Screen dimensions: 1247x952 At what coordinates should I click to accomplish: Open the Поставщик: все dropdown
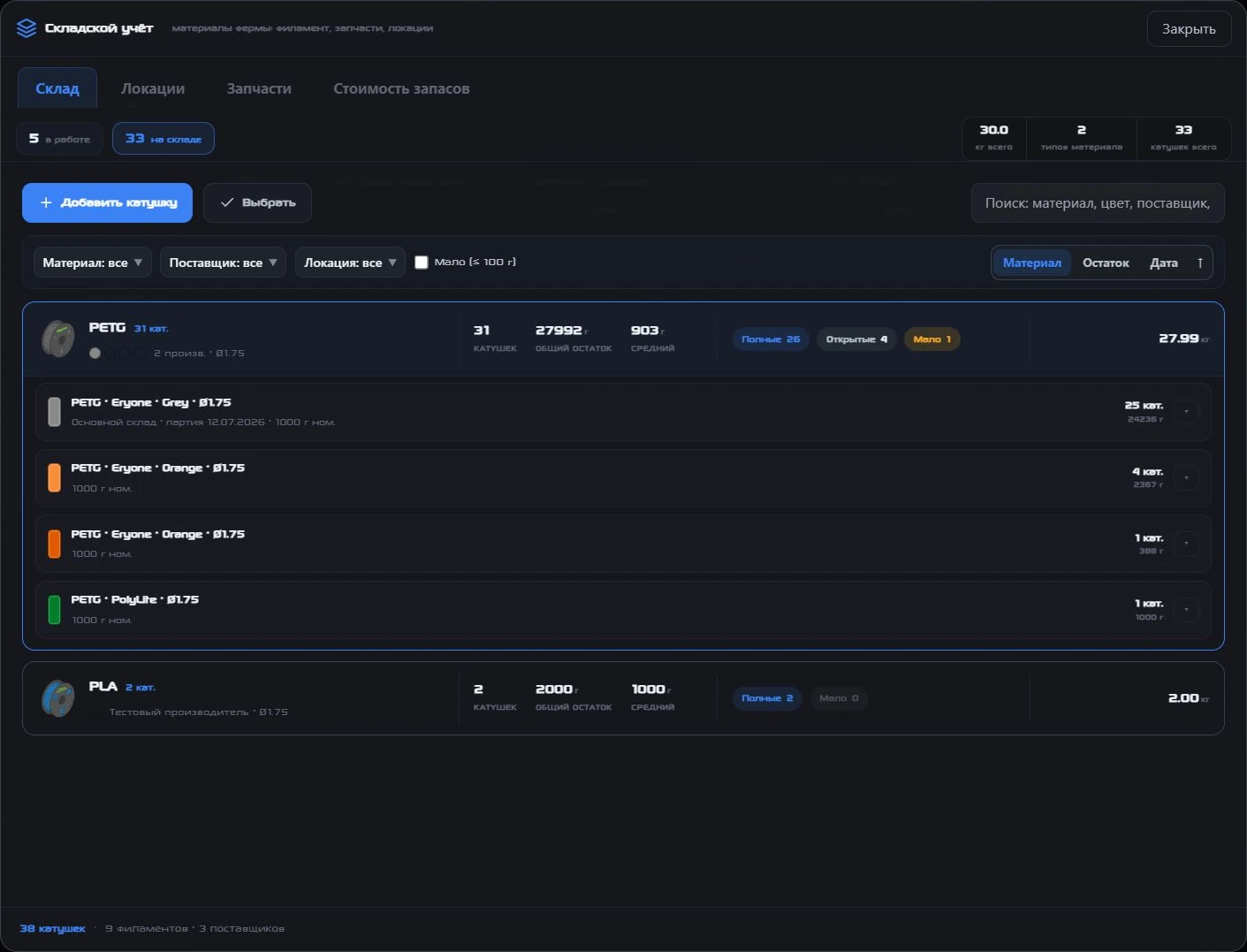tap(223, 263)
